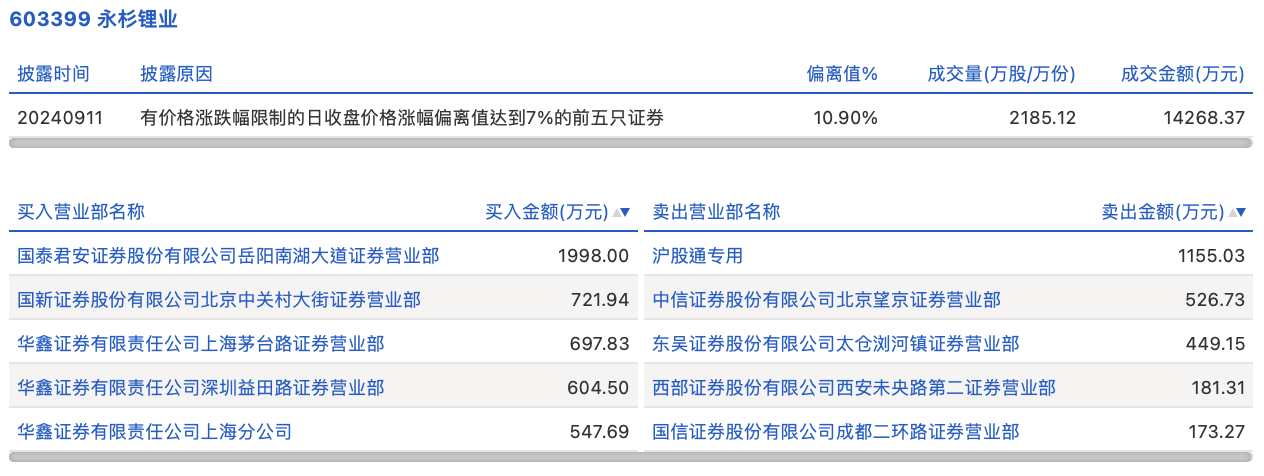Open 国泰君安证券岳阳南湖大道证券营业部 link
The width and height of the screenshot is (1264, 476).
tap(228, 256)
